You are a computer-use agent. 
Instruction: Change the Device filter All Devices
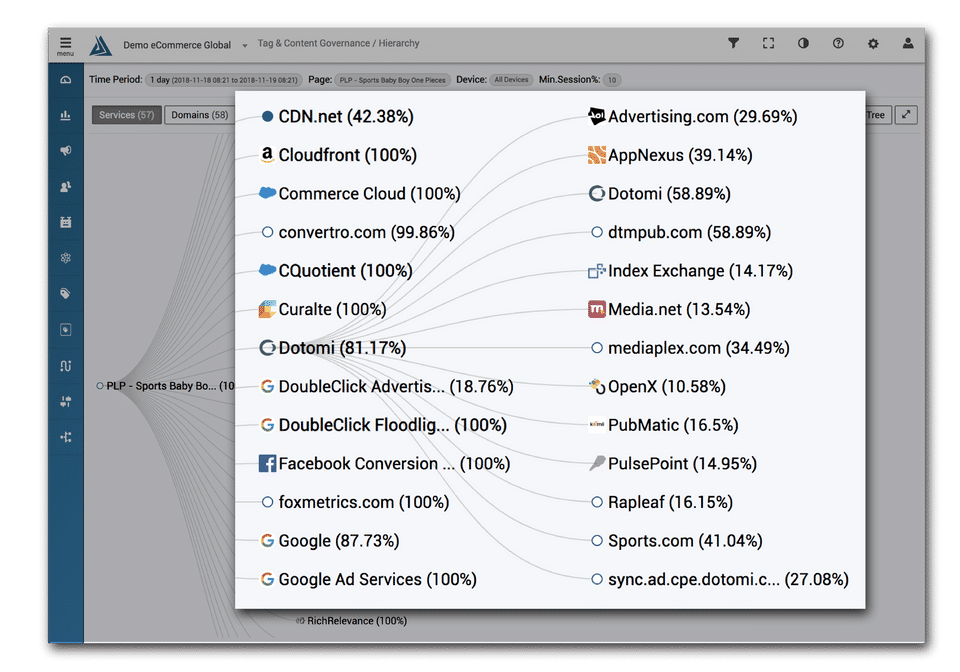[511, 80]
